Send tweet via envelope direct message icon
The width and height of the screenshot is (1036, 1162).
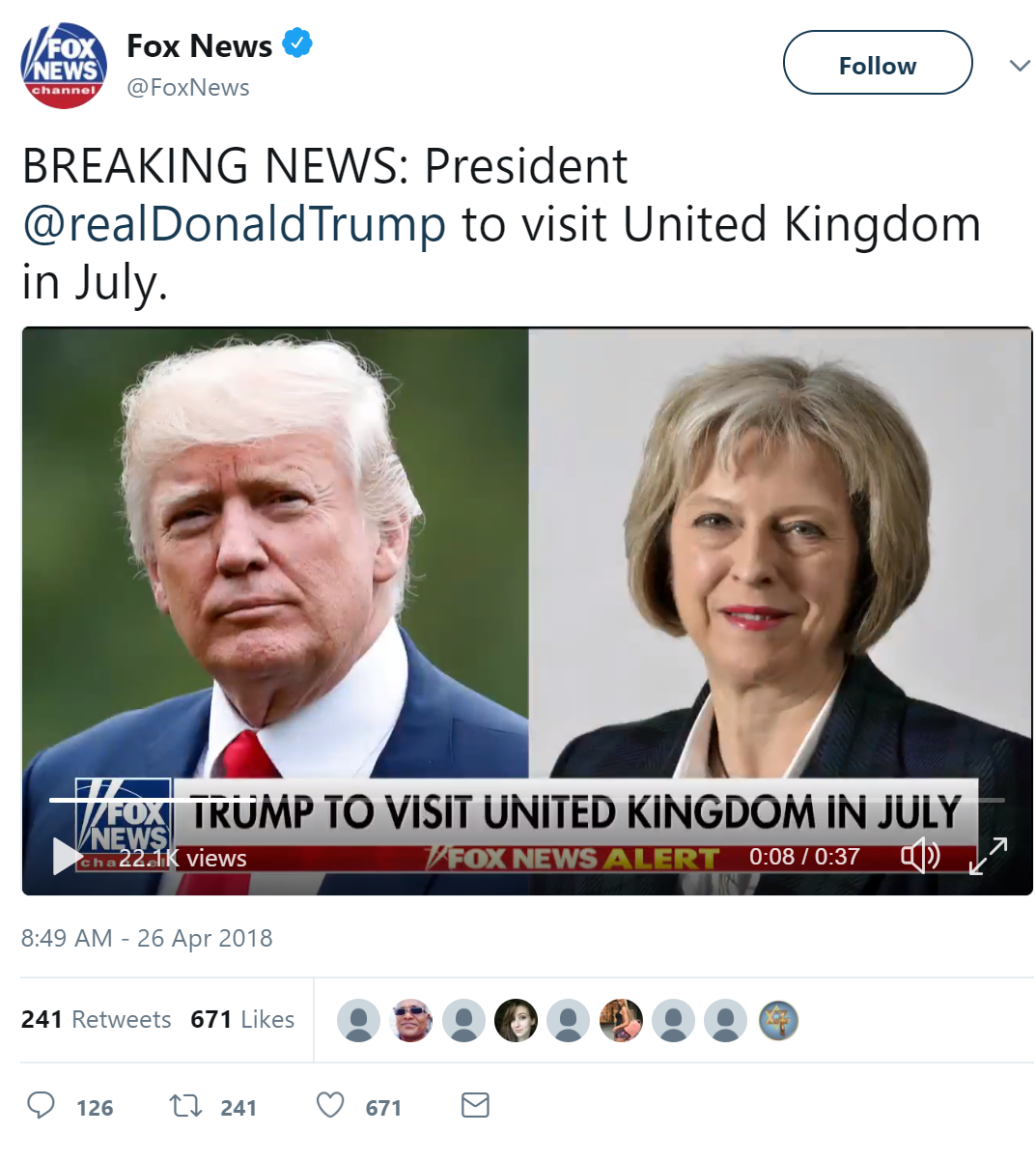475,1105
